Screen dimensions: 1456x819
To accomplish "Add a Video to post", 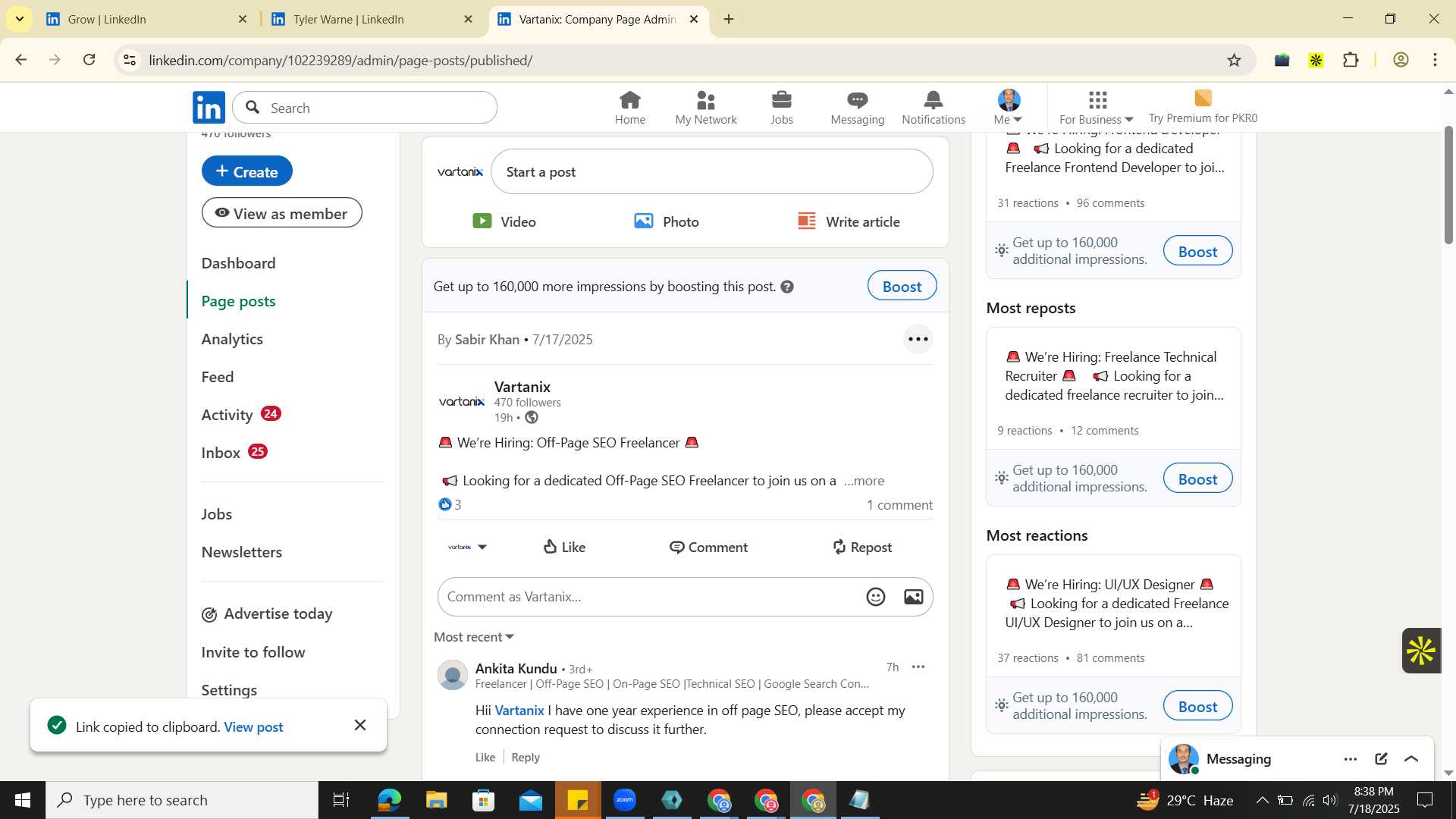I will [x=504, y=221].
